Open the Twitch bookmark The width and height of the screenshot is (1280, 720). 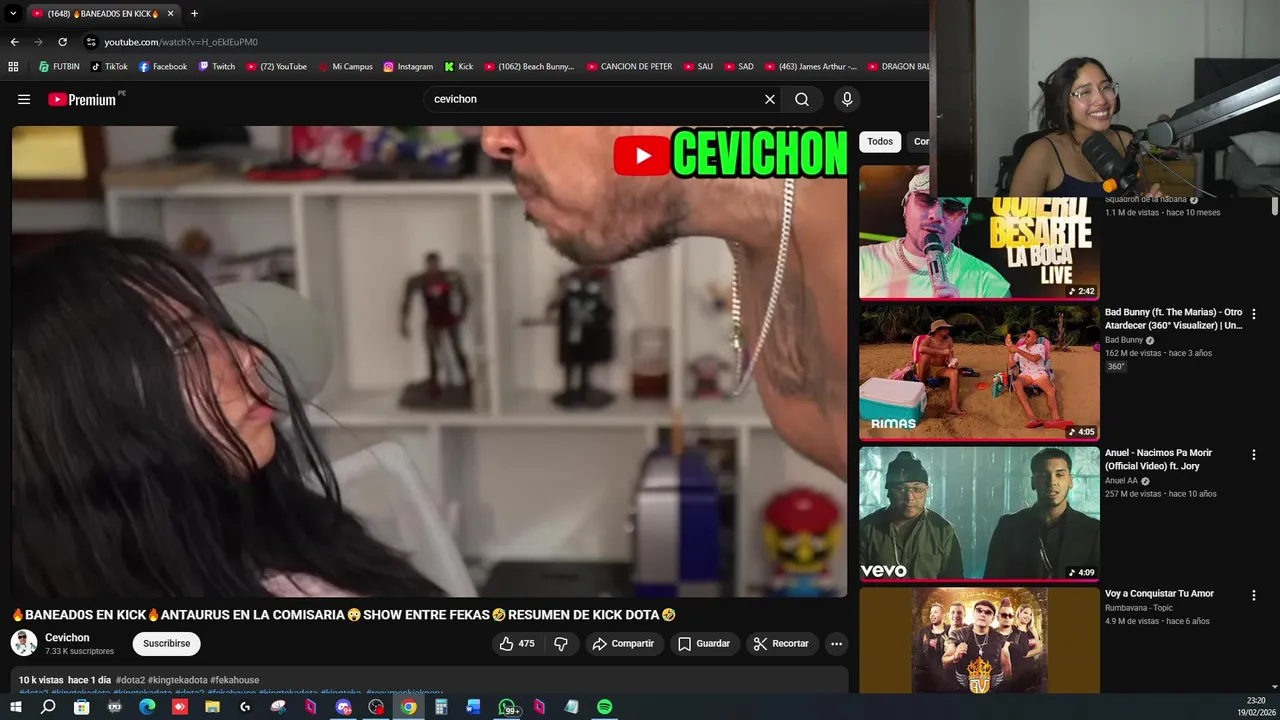click(x=217, y=67)
